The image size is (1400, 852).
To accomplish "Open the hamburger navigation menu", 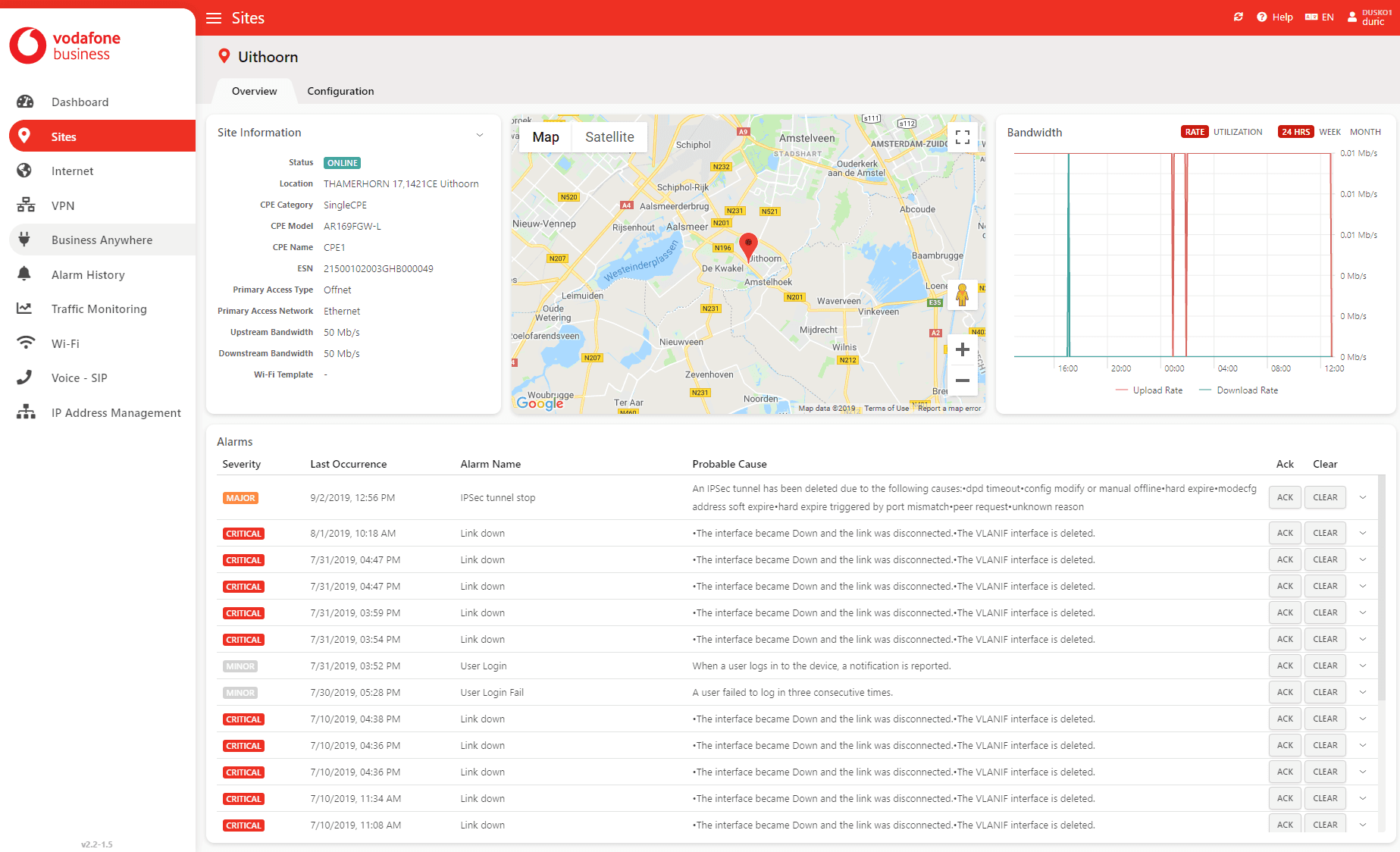I will coord(213,17).
